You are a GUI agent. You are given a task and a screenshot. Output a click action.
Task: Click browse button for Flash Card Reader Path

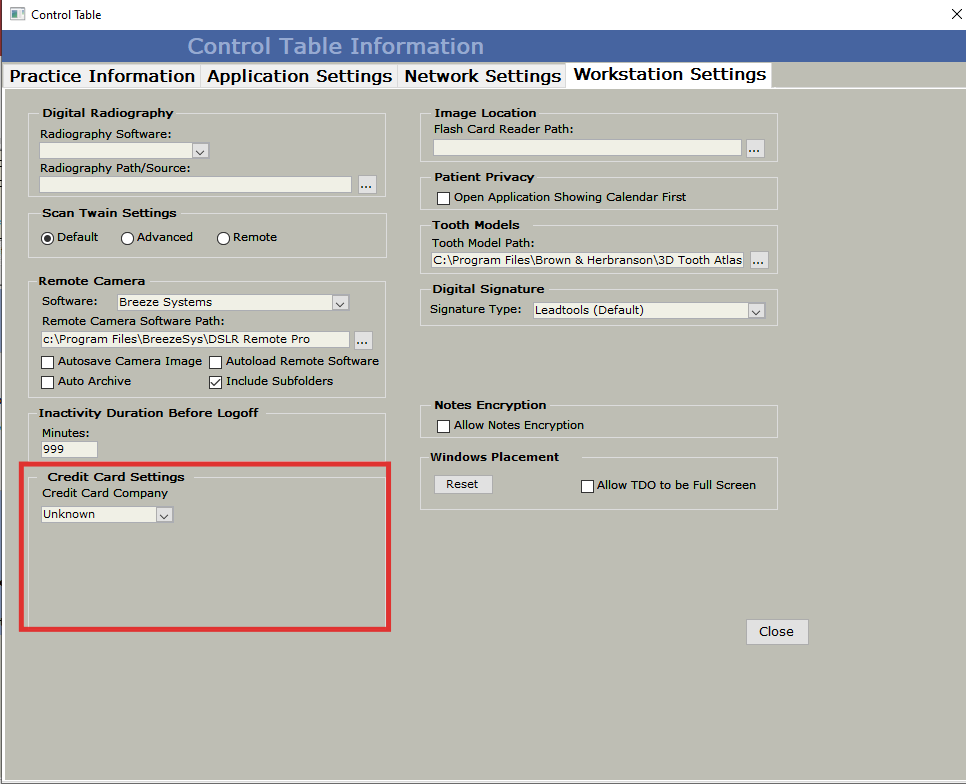[755, 149]
